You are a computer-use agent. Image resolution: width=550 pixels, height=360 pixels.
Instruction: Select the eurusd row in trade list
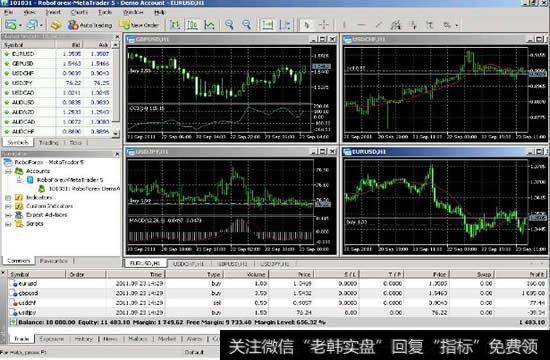(x=277, y=284)
